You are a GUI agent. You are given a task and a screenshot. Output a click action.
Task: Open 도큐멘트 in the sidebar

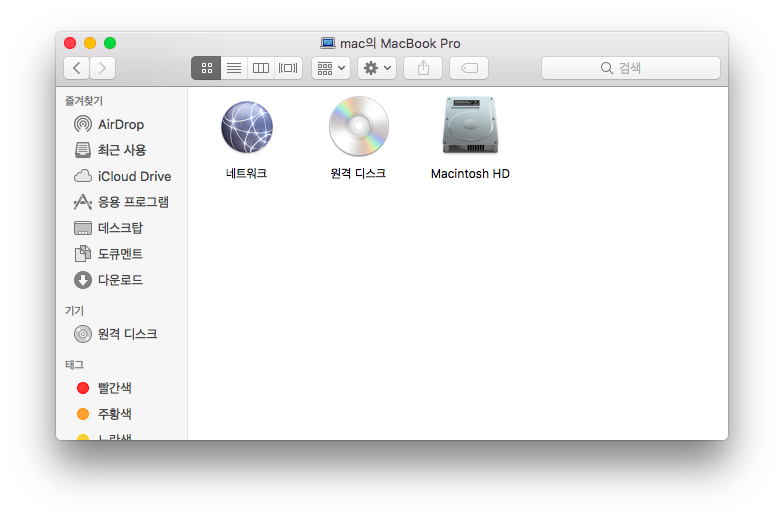click(x=122, y=254)
